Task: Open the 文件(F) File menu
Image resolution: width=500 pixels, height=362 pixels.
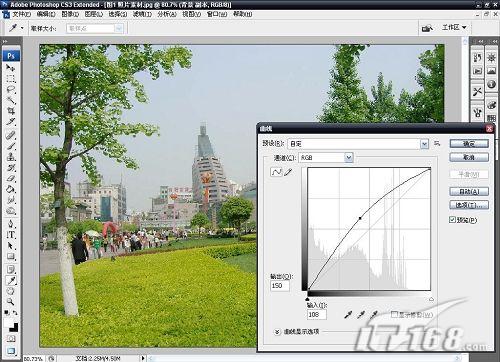Action: point(22,14)
